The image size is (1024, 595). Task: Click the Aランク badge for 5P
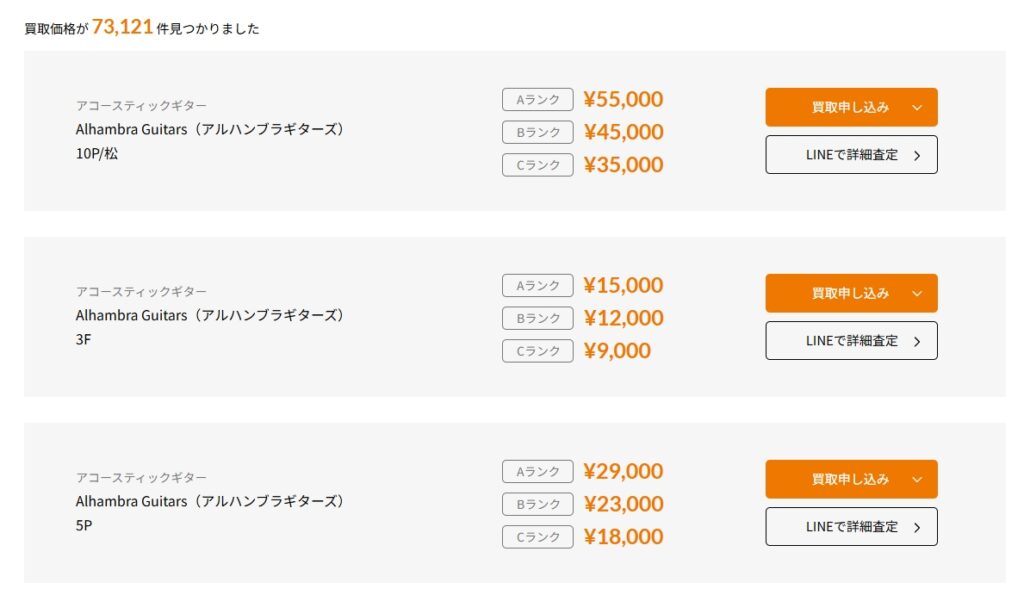[x=537, y=471]
